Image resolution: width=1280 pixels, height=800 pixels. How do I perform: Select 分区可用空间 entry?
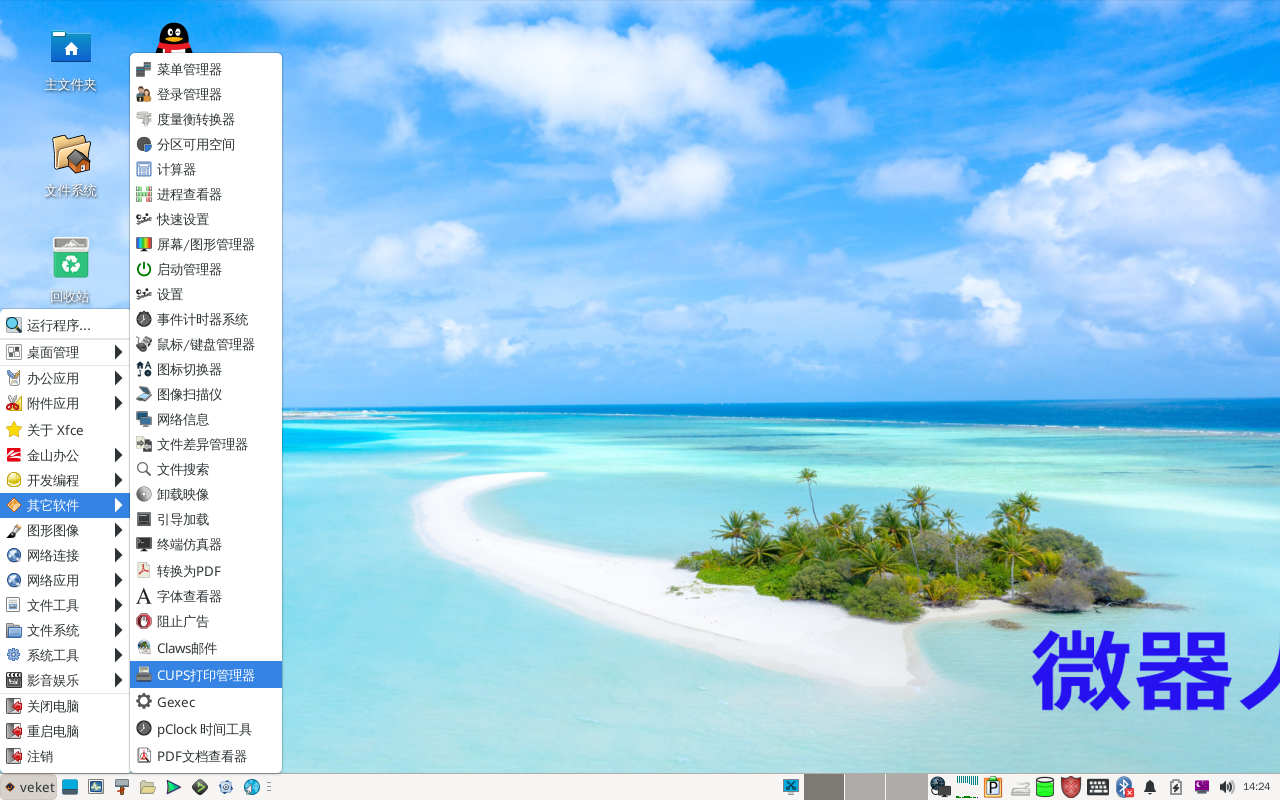click(206, 144)
